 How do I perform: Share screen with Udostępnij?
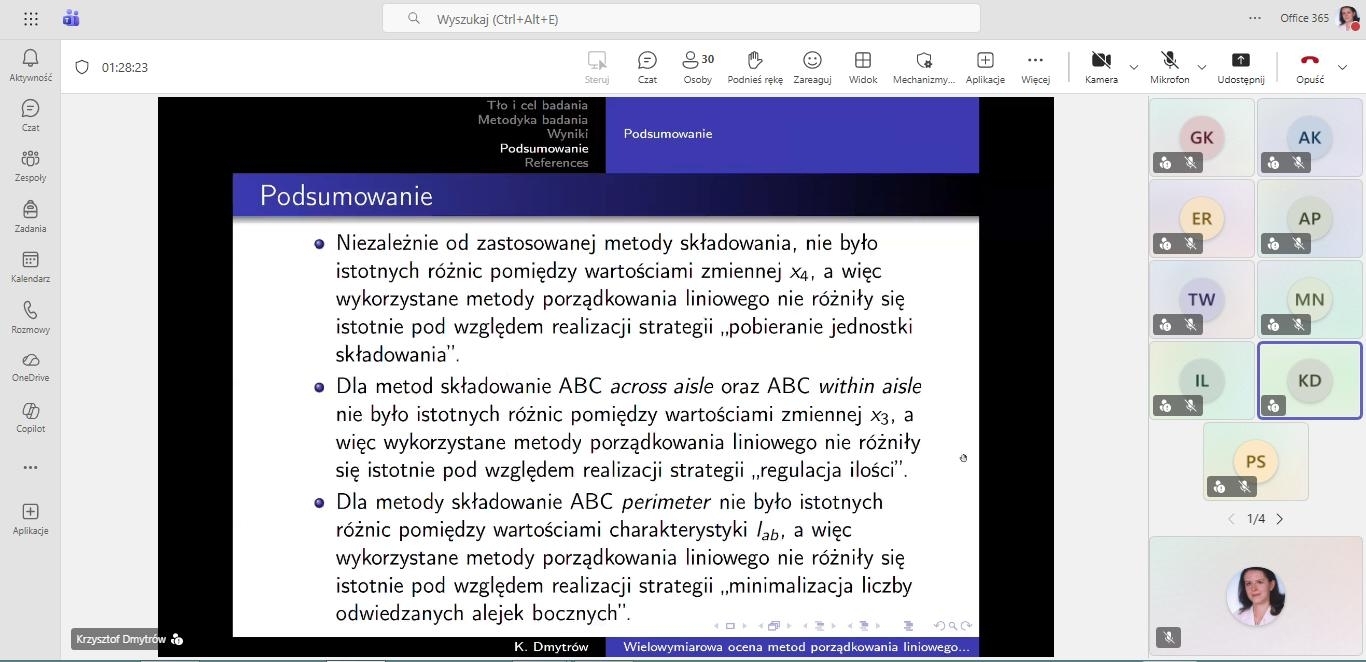1240,66
